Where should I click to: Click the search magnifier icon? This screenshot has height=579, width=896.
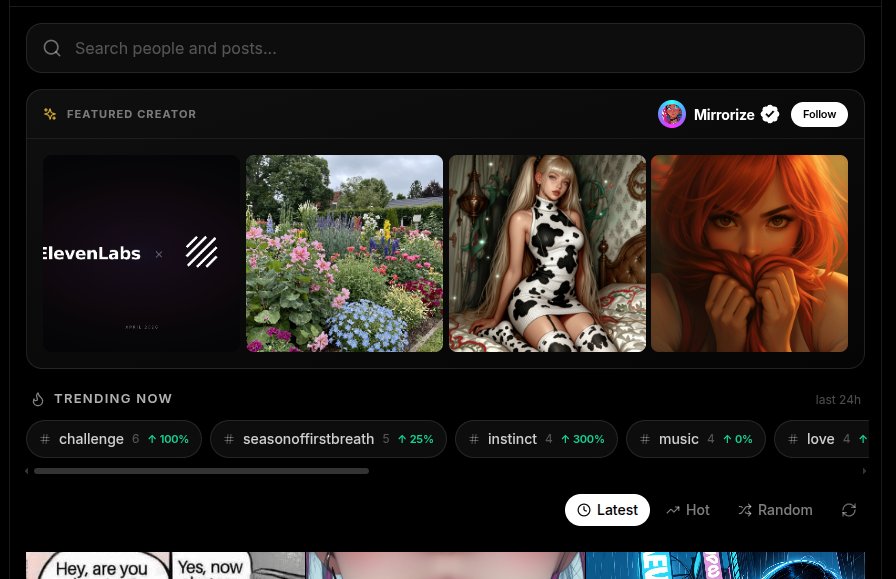pos(52,48)
